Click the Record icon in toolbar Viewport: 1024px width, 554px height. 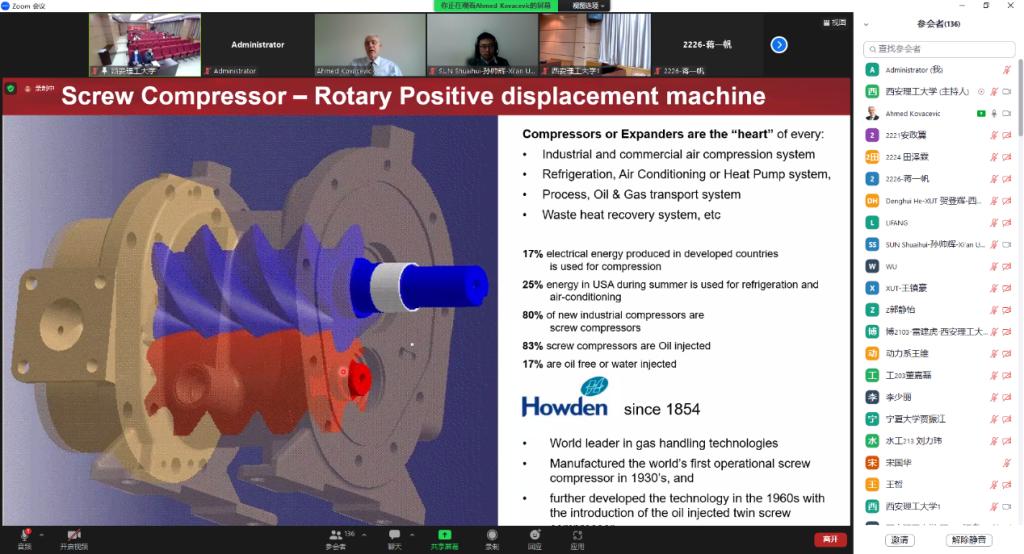point(492,536)
